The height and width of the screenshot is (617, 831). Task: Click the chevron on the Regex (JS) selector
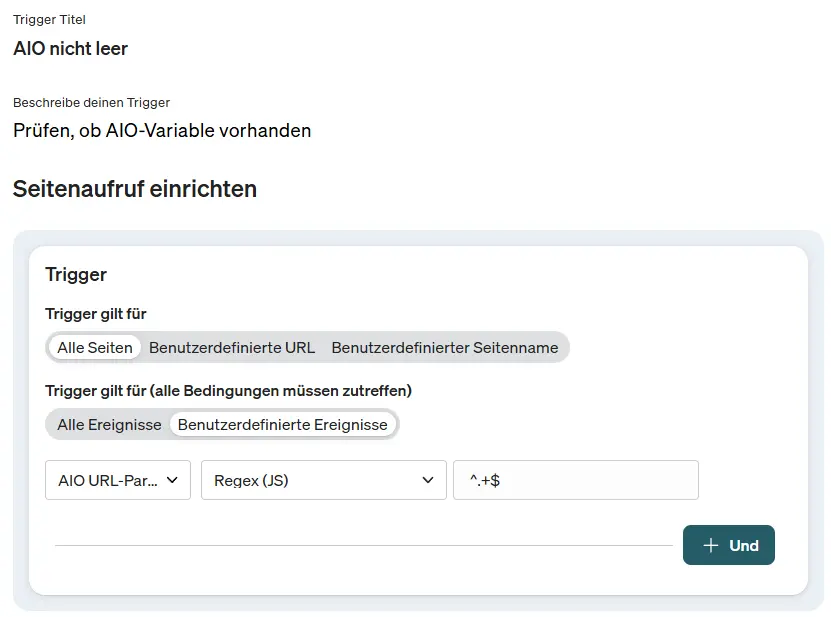click(428, 480)
